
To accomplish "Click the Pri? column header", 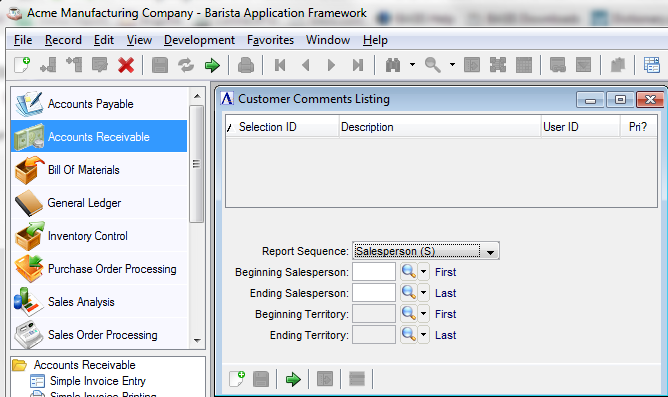I will (638, 127).
